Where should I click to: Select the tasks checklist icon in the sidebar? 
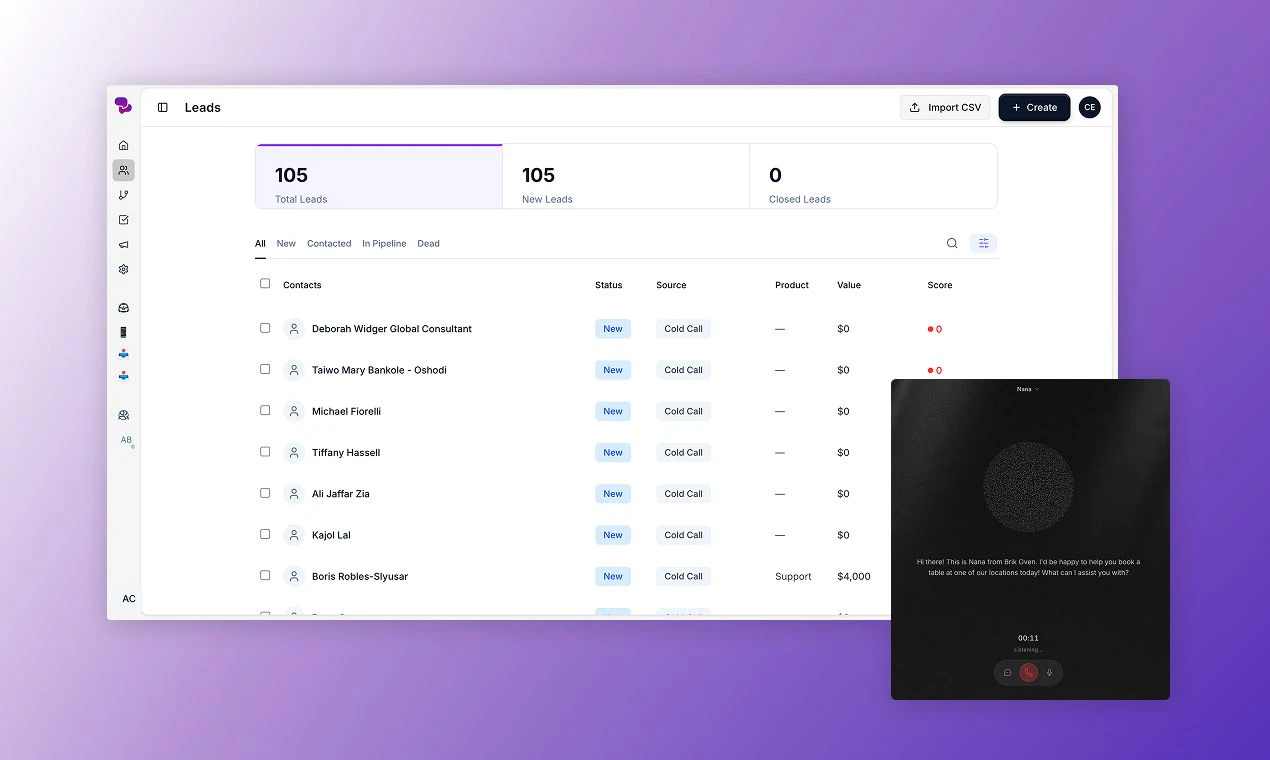[123, 219]
